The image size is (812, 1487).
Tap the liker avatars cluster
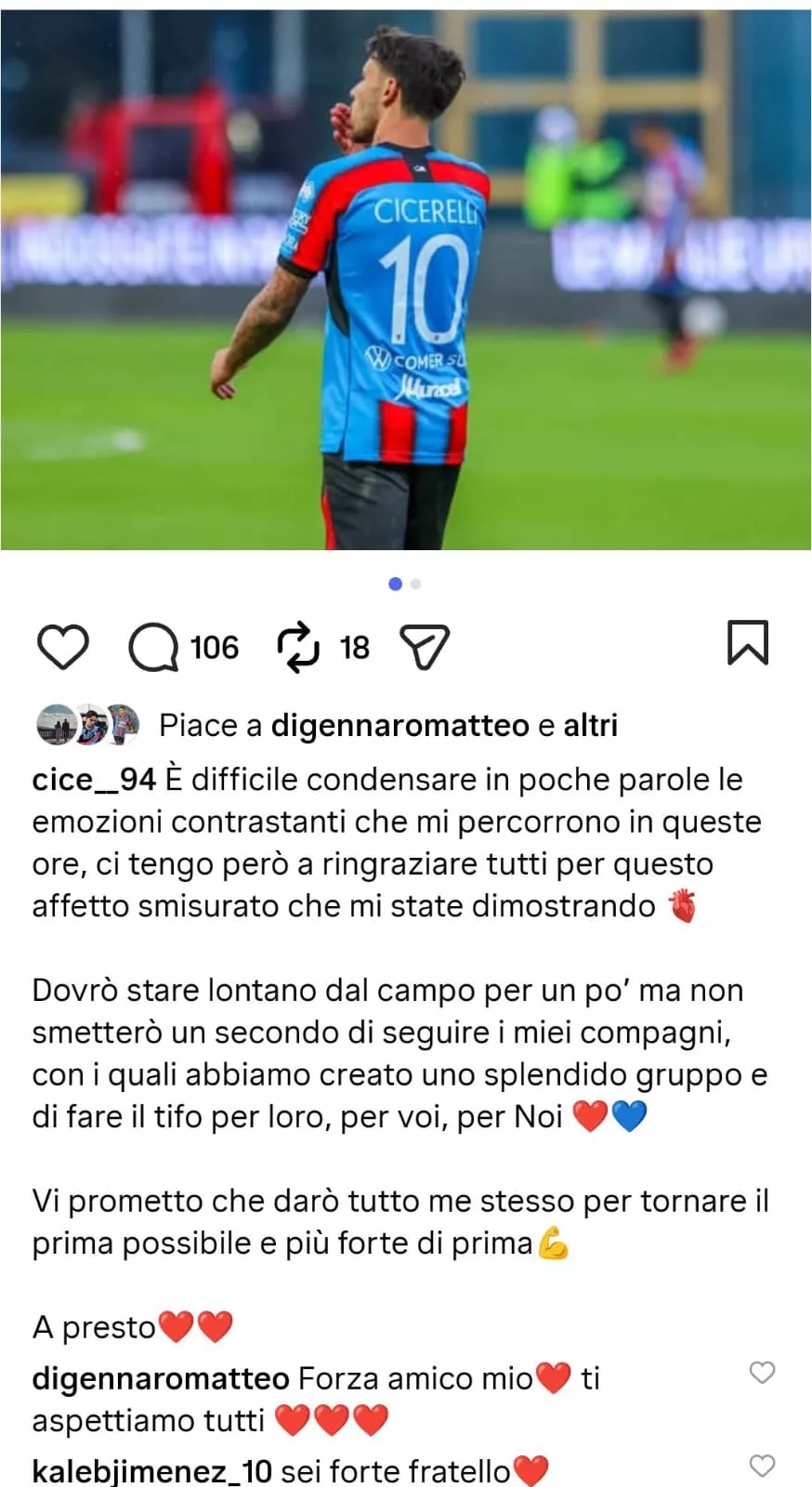(x=87, y=725)
